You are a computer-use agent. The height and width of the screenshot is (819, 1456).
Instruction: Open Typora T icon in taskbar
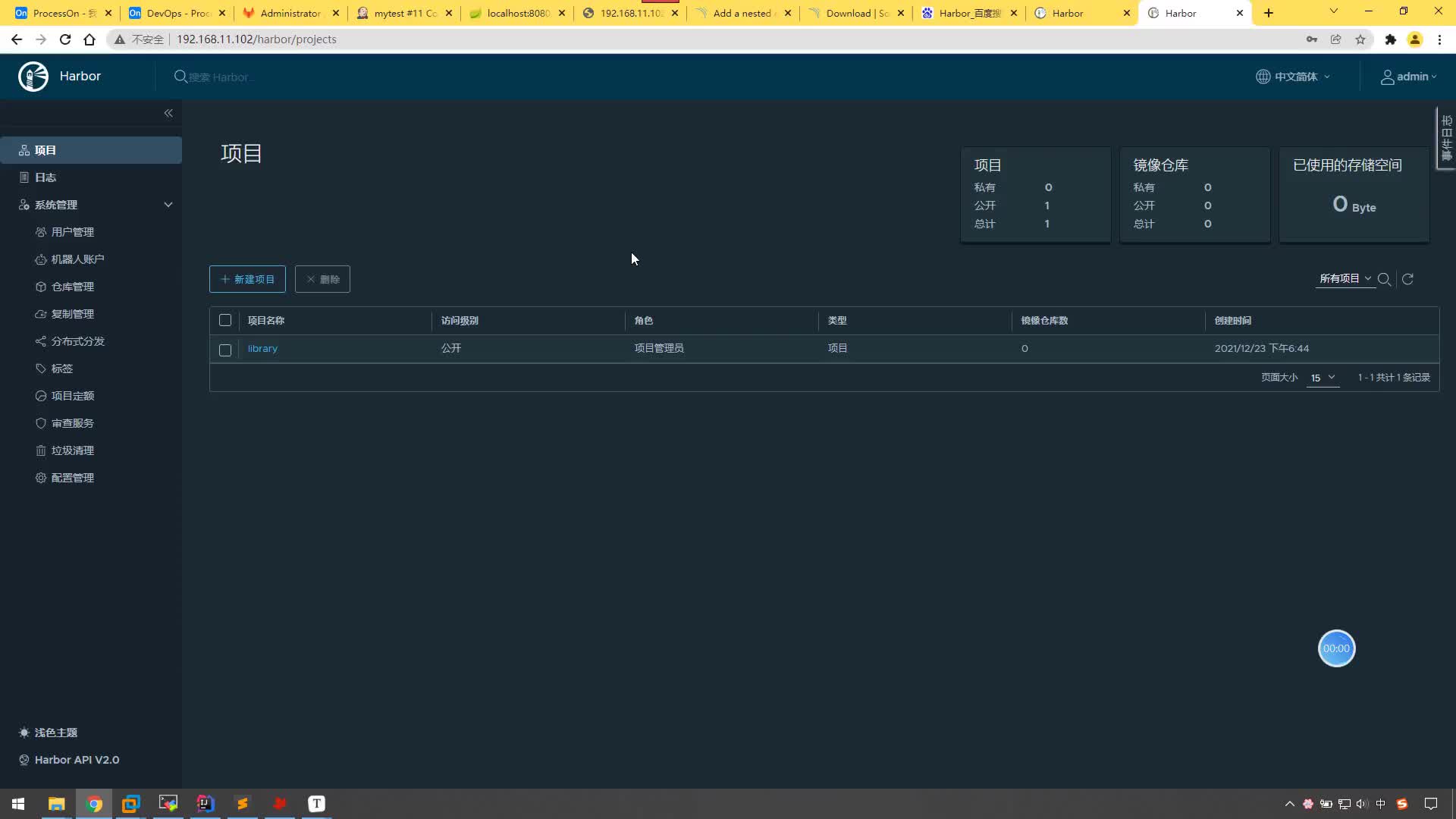316,804
